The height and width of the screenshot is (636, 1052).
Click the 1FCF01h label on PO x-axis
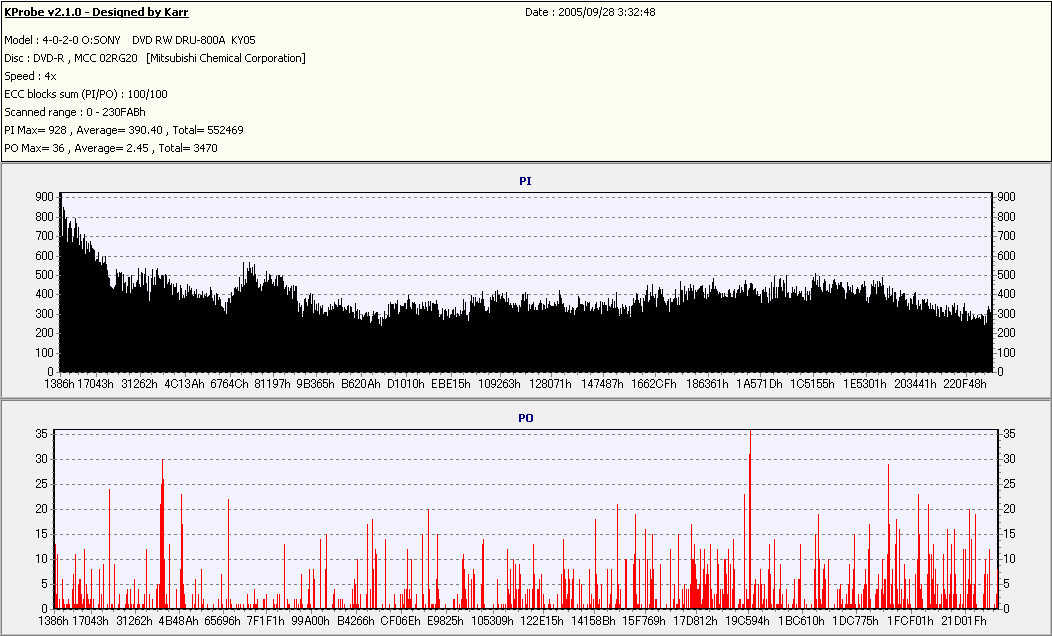point(910,621)
